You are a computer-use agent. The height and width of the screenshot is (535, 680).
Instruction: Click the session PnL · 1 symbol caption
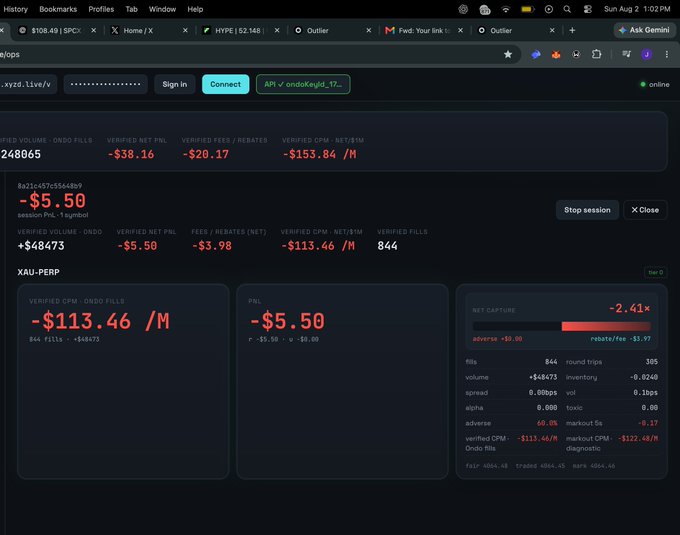point(53,215)
